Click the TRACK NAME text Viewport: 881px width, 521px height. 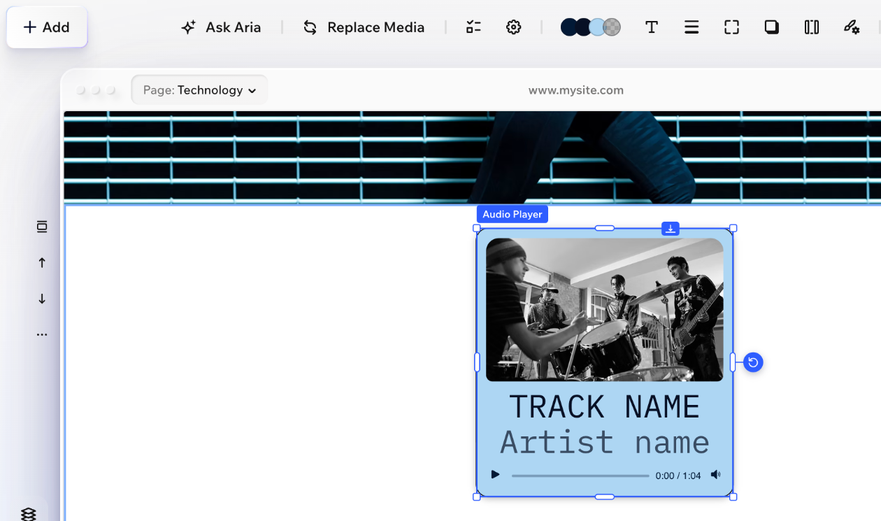[x=605, y=406]
